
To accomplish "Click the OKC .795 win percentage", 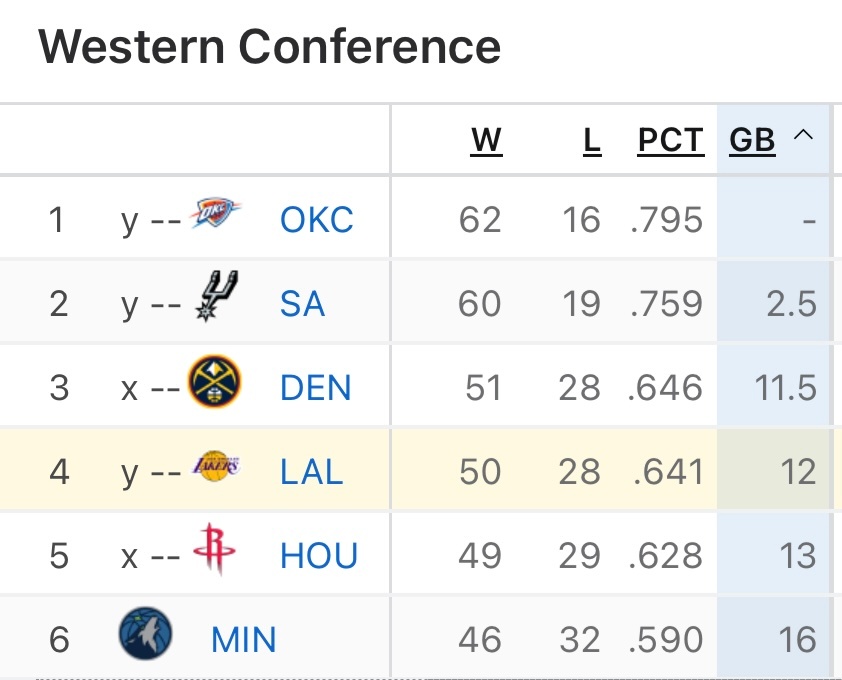I will (x=667, y=220).
